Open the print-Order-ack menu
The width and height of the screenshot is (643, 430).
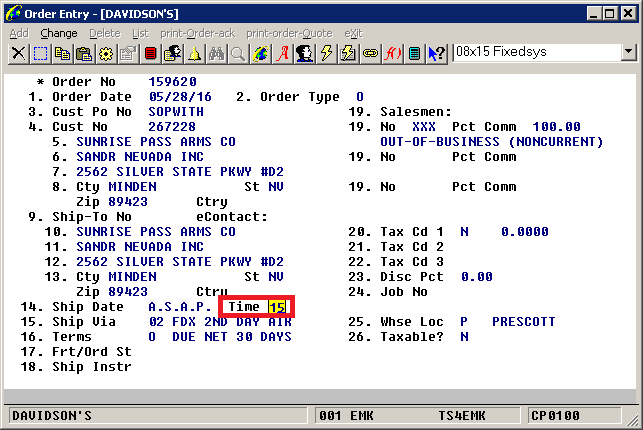click(198, 33)
